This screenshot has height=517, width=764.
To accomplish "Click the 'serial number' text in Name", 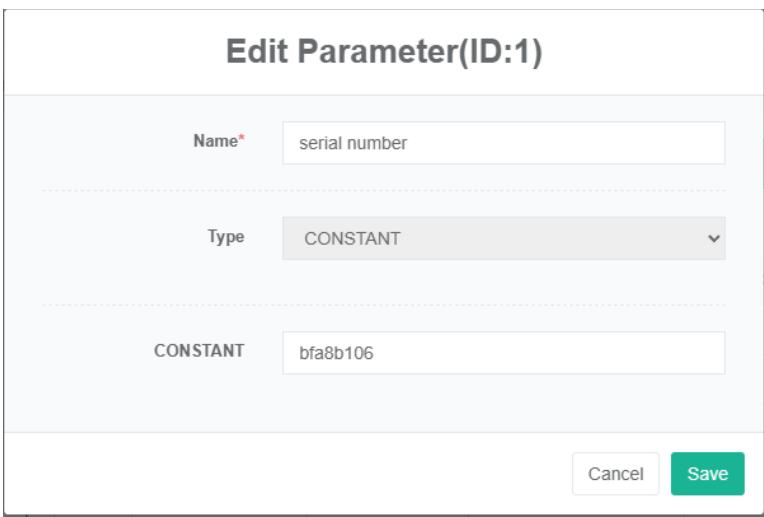I will (352, 143).
